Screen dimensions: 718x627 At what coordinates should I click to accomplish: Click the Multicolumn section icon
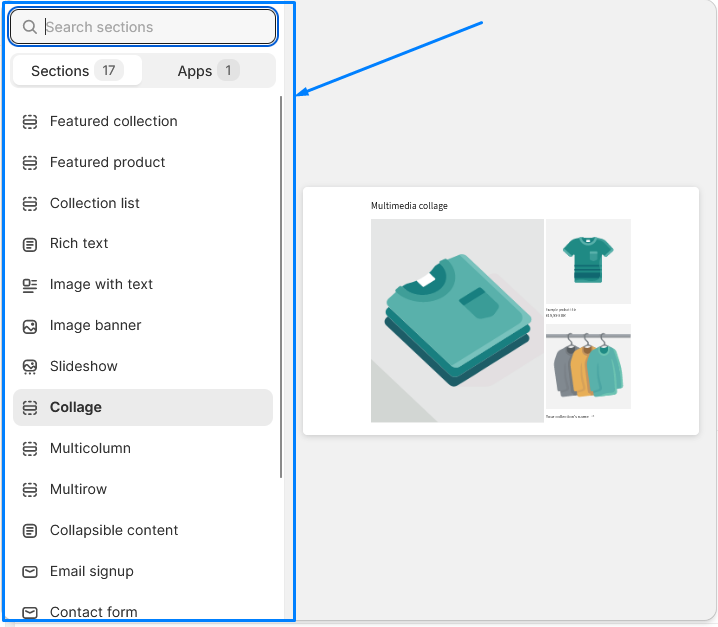click(30, 449)
